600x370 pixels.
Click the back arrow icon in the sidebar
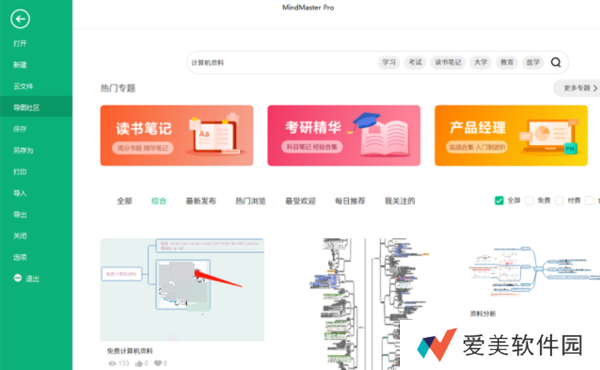pos(20,19)
